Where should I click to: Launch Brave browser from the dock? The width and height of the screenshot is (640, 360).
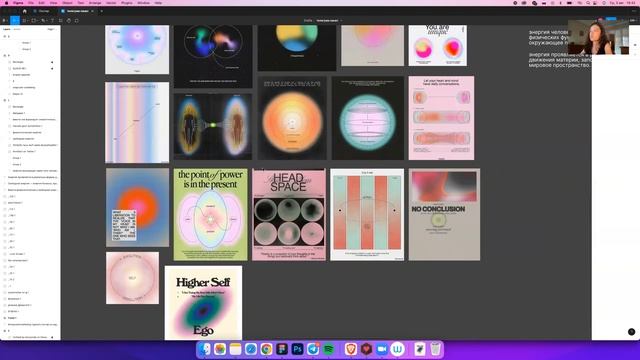tap(351, 349)
